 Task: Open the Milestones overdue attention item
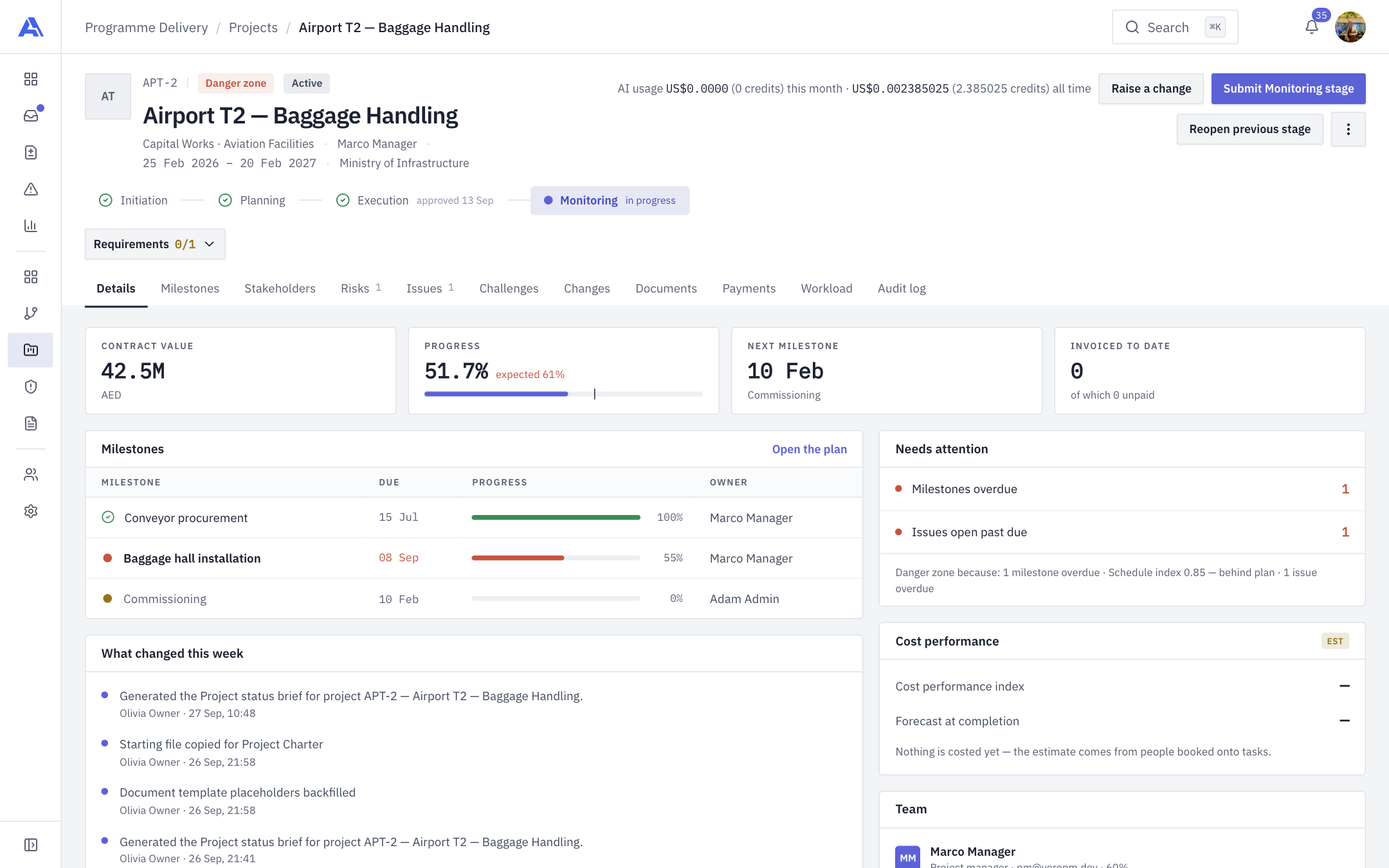click(1121, 489)
